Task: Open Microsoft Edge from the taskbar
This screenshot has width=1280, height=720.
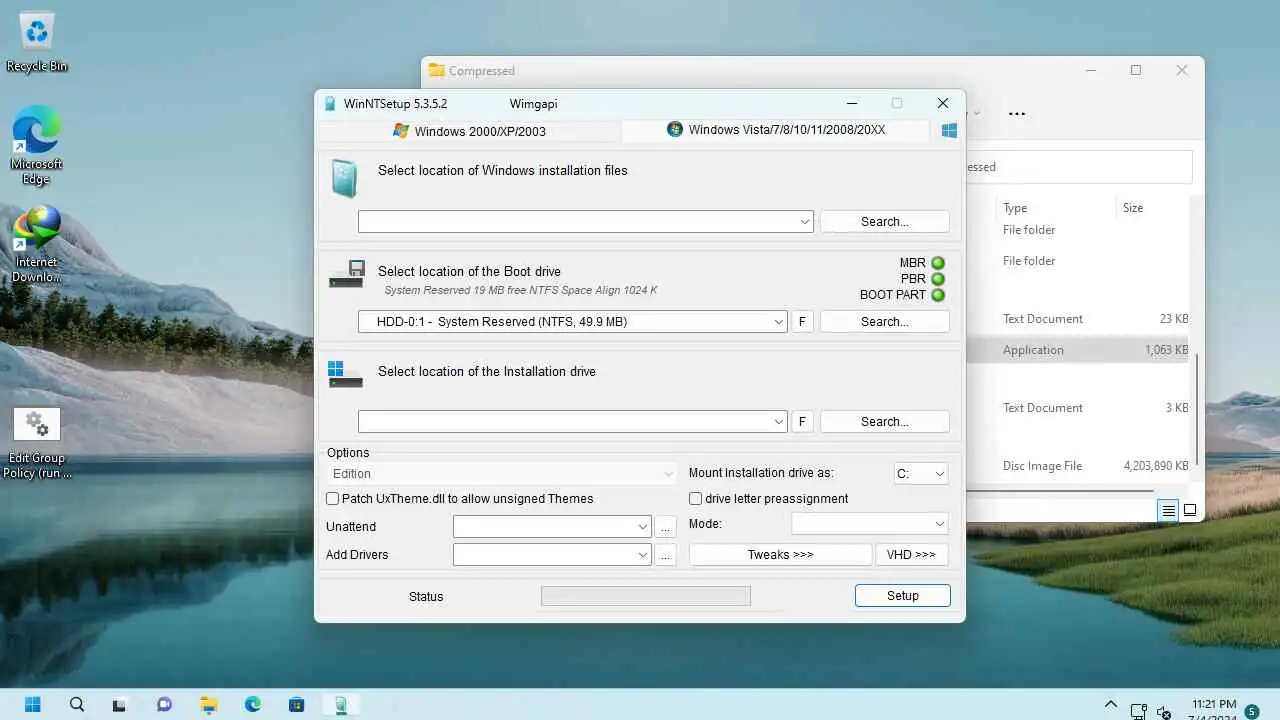Action: click(x=252, y=704)
